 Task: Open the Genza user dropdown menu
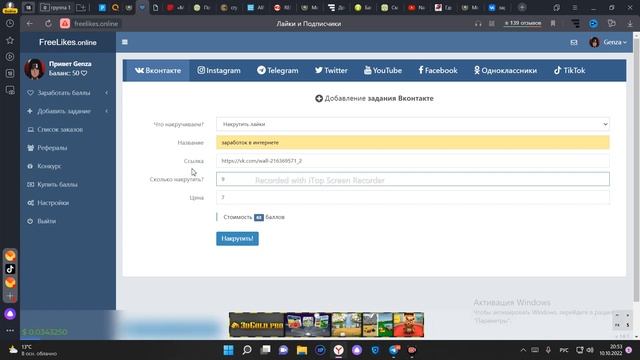608,42
